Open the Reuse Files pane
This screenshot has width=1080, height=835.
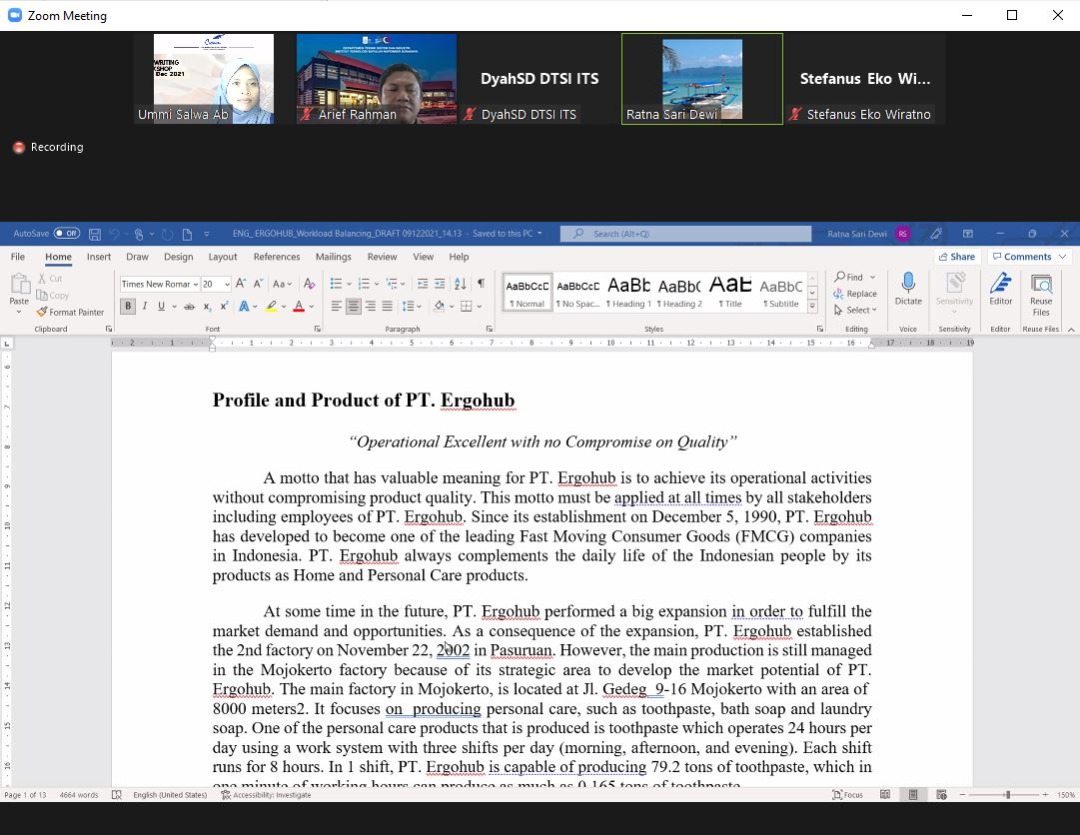[x=1041, y=295]
